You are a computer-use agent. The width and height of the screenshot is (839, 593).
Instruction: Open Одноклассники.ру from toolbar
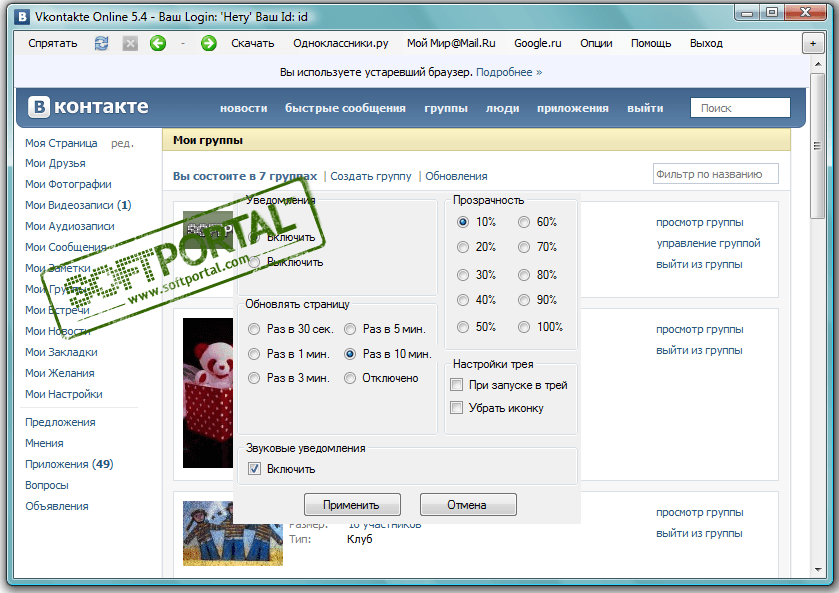341,43
